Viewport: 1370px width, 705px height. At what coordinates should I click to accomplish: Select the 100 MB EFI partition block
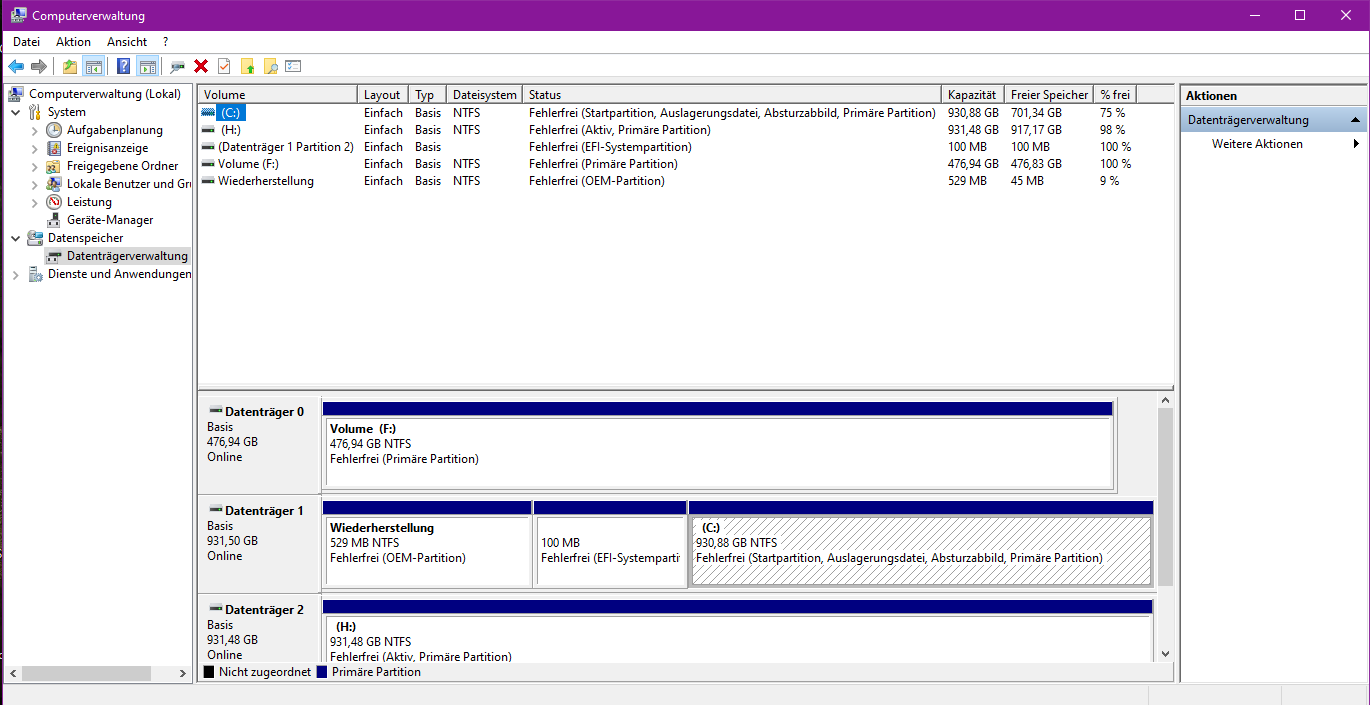tap(610, 551)
